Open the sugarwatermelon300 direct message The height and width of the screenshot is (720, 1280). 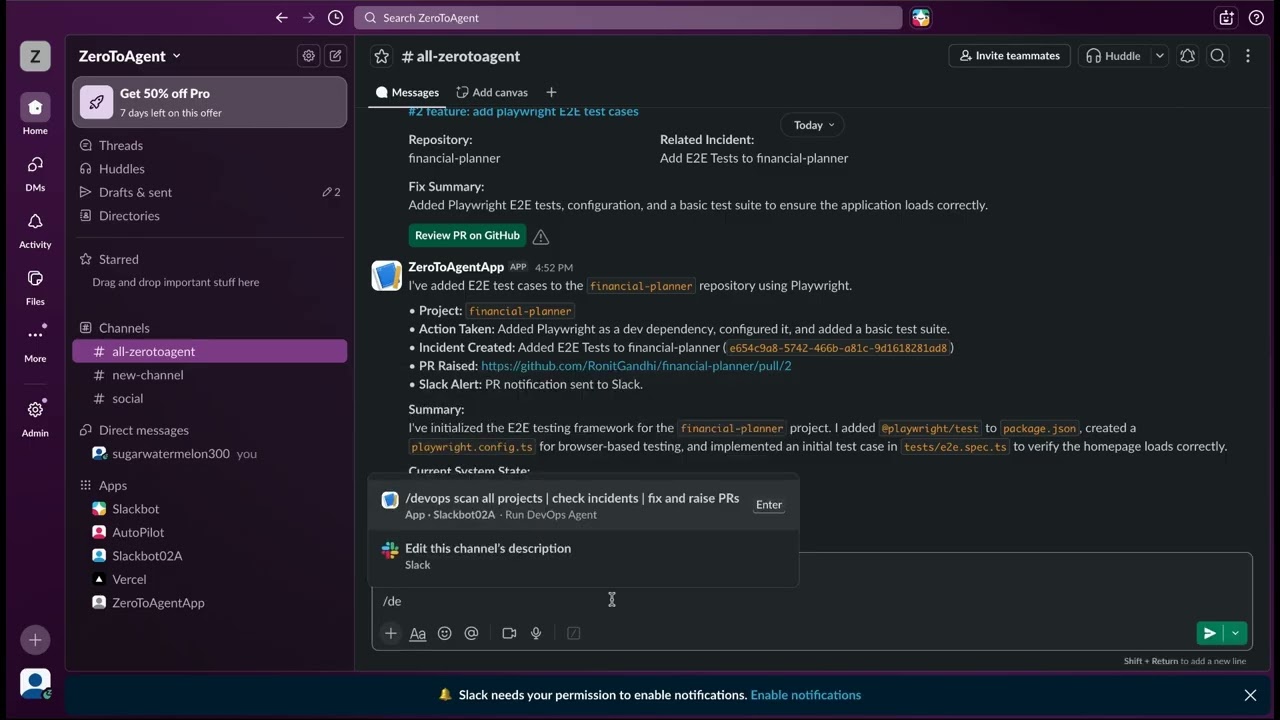click(210, 453)
